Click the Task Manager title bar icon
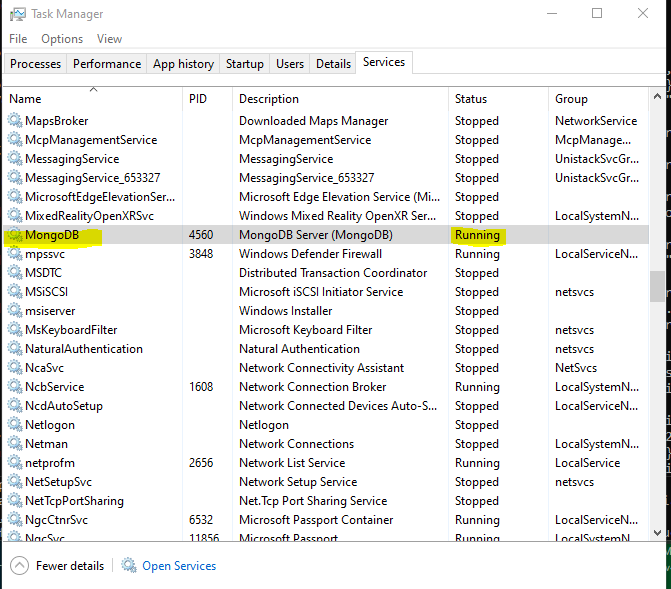Image resolution: width=671 pixels, height=589 pixels. point(18,14)
